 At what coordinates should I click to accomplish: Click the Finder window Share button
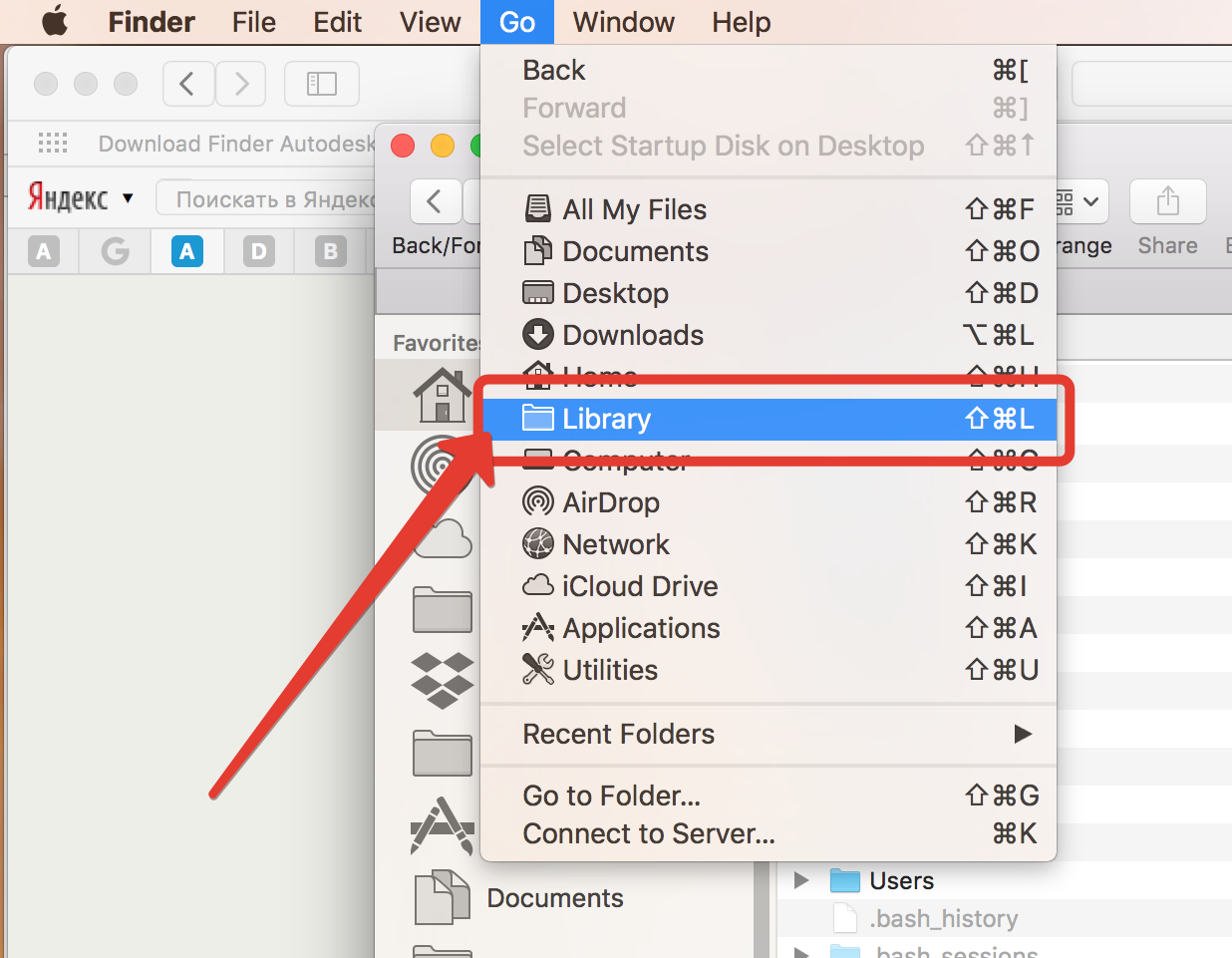click(1168, 202)
